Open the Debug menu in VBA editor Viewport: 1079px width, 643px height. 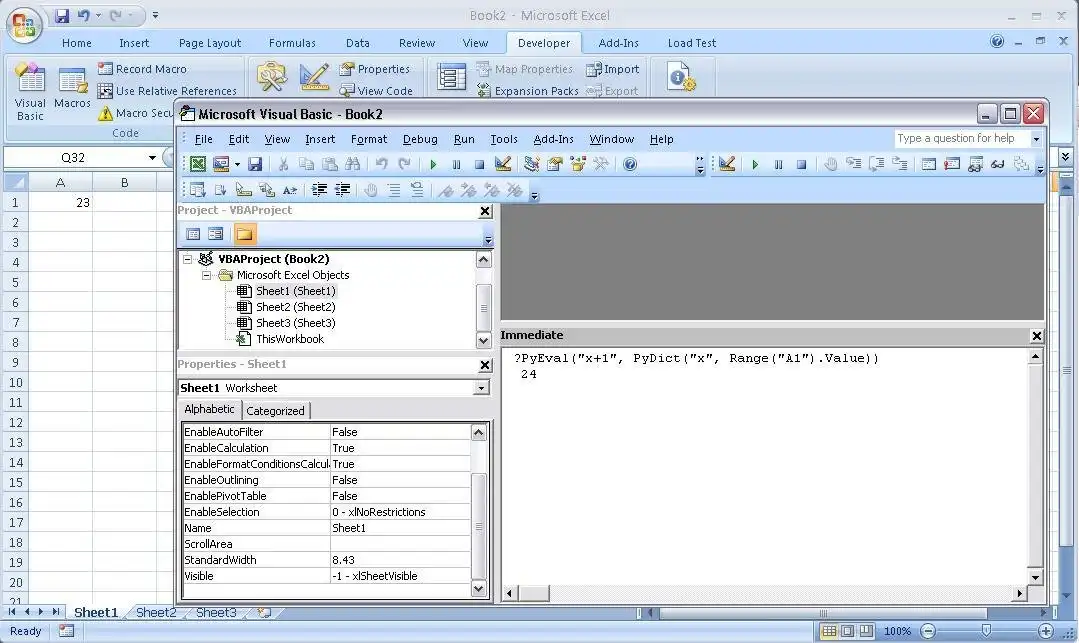coord(420,139)
